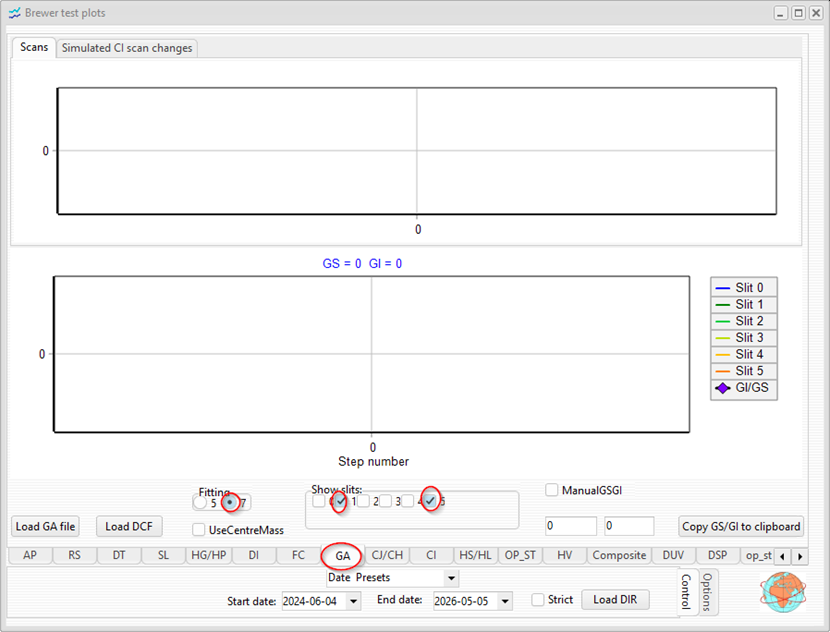This screenshot has height=632, width=830.
Task: Toggle Show slits 1 checkbox
Action: (x=340, y=501)
